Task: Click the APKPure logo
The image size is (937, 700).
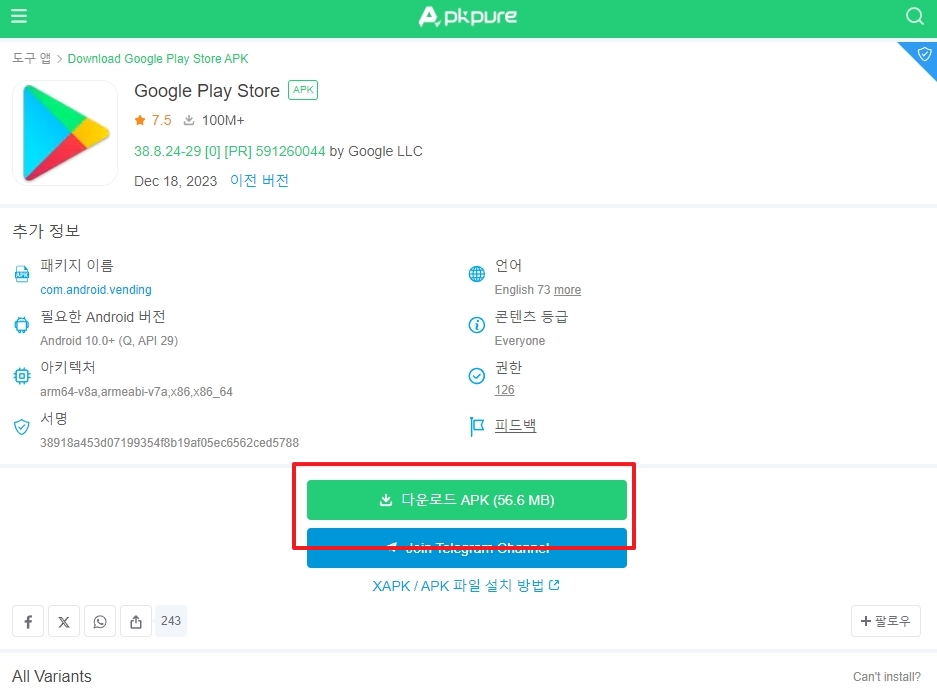Action: click(x=467, y=17)
